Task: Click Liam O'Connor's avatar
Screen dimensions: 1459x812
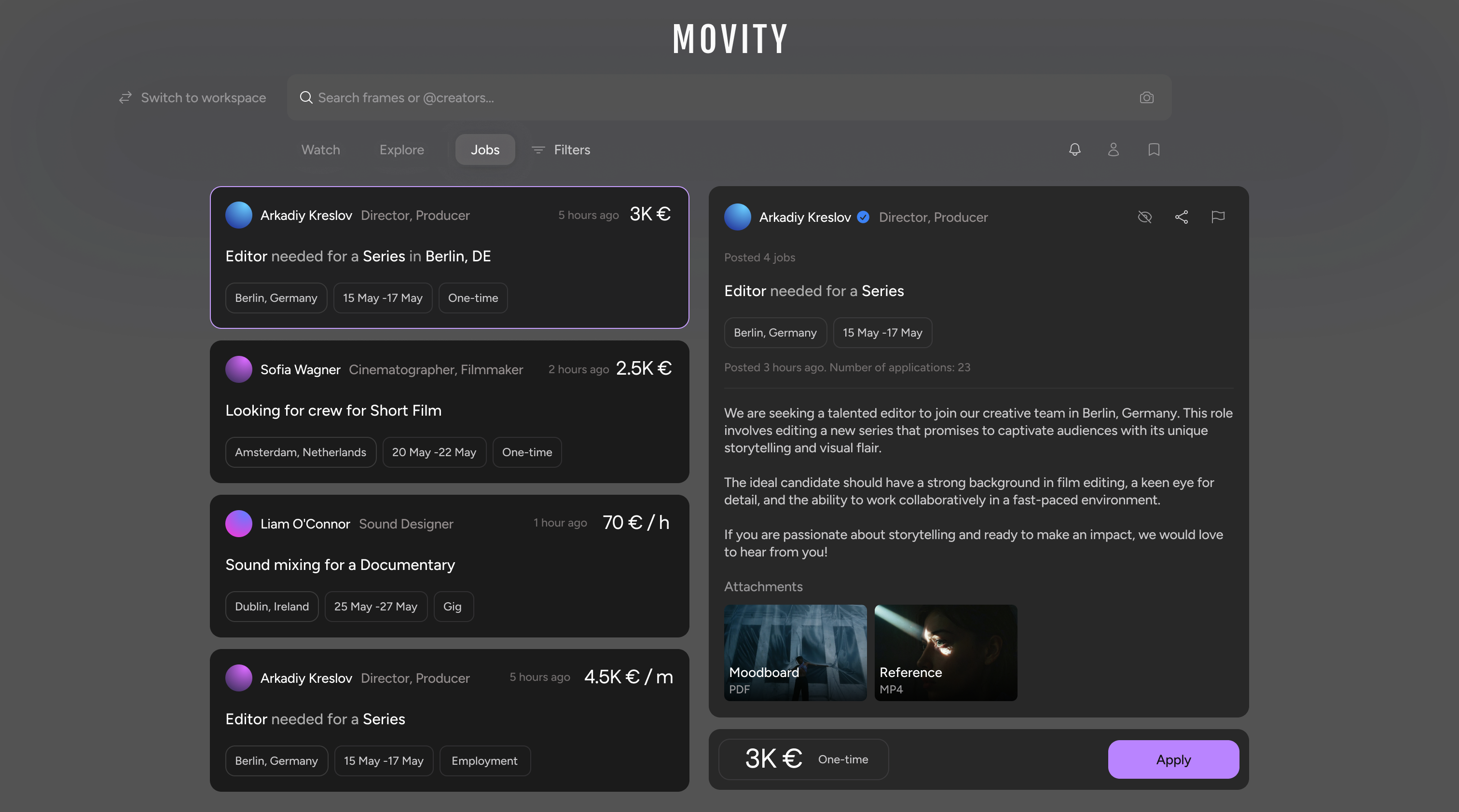Action: pos(238,524)
